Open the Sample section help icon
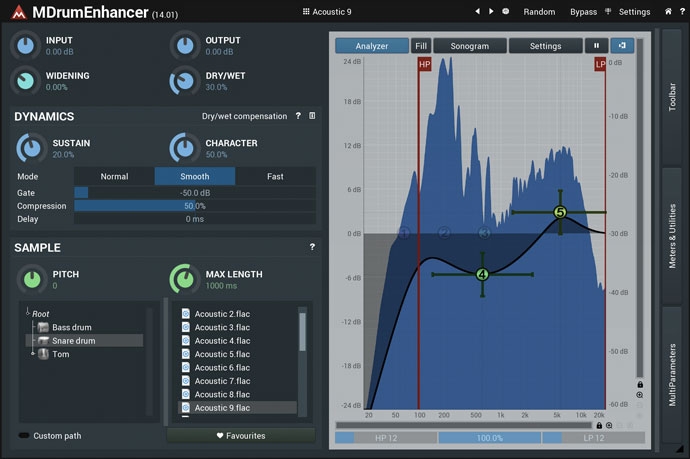 point(312,247)
